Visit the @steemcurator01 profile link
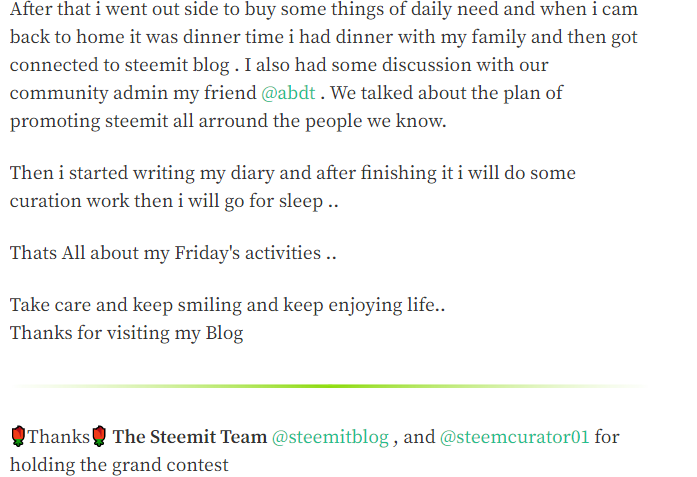697x477 pixels. point(514,437)
